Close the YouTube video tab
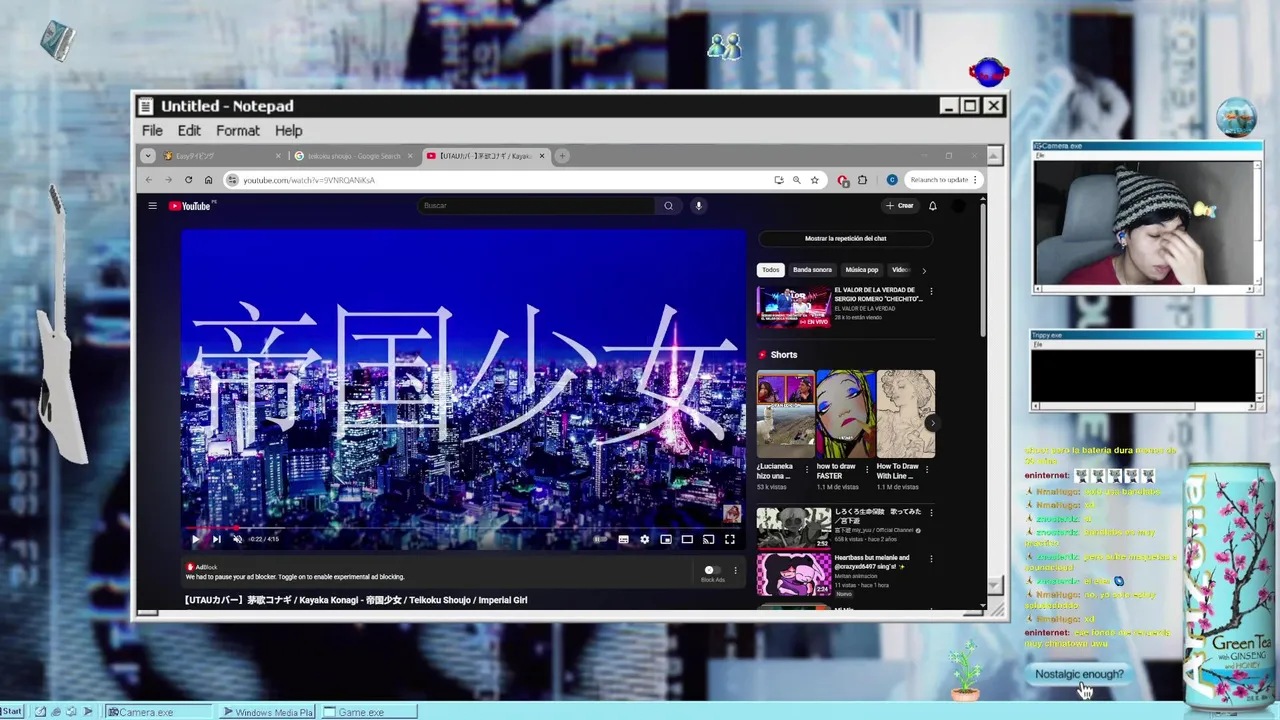The image size is (1280, 720). pyautogui.click(x=542, y=156)
